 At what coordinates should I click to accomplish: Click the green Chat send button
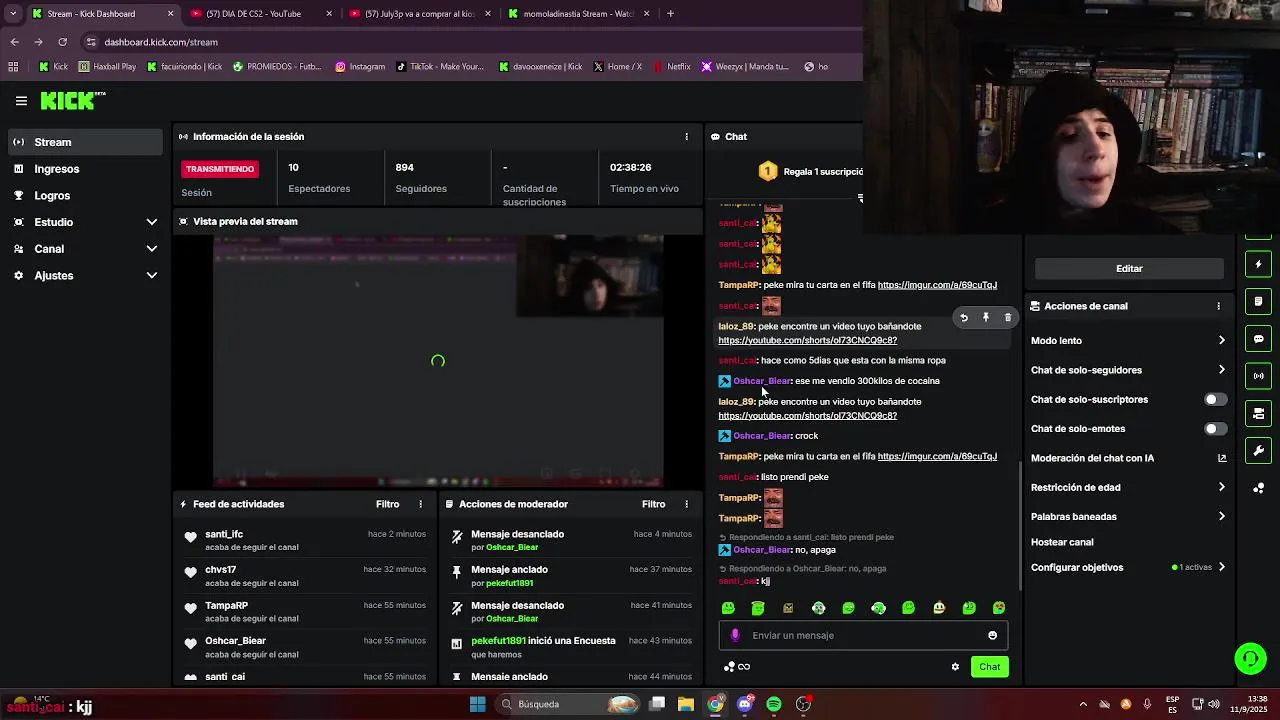(989, 667)
